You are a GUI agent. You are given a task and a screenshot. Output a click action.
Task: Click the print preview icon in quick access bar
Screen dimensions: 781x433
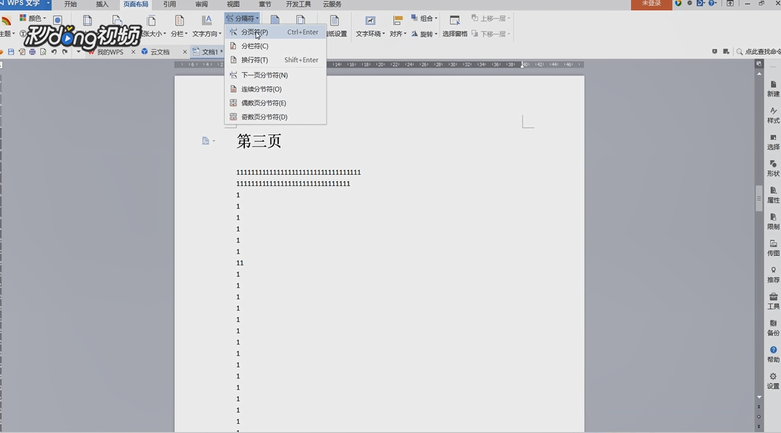click(x=43, y=52)
